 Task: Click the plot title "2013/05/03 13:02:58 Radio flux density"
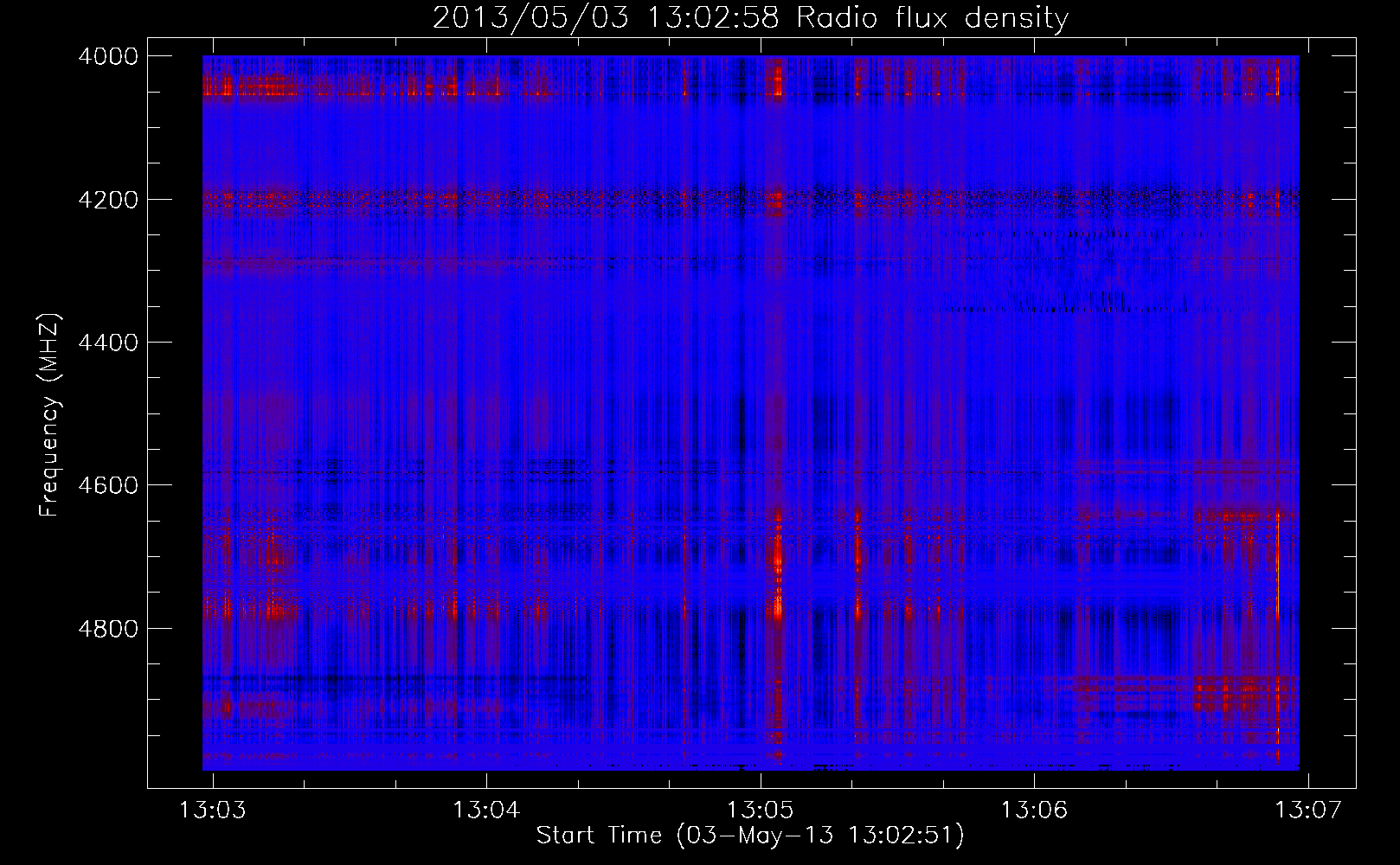click(750, 18)
